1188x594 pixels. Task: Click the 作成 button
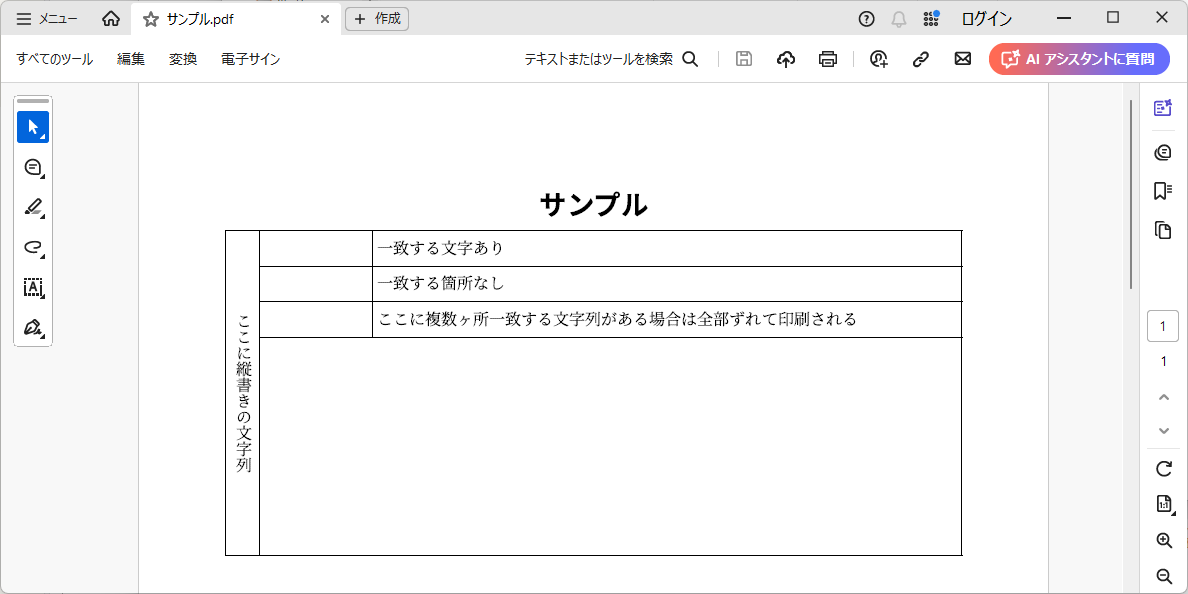pyautogui.click(x=377, y=19)
